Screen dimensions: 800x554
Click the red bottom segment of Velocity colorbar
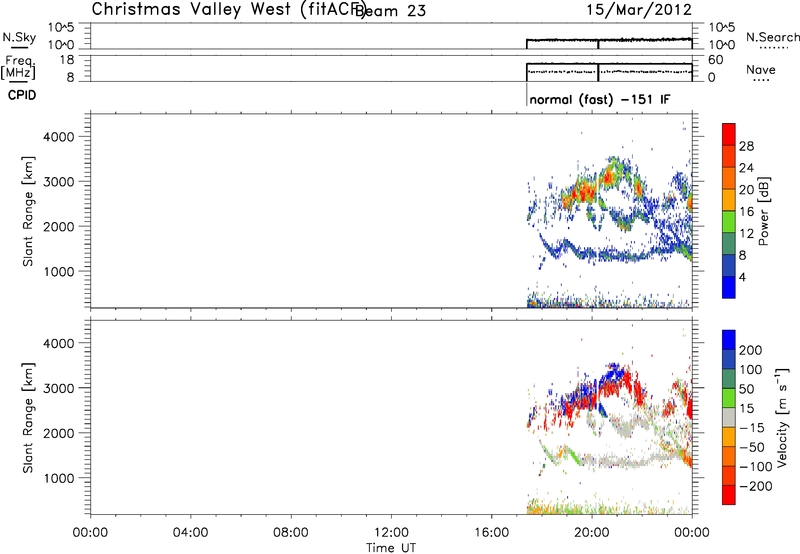point(729,495)
